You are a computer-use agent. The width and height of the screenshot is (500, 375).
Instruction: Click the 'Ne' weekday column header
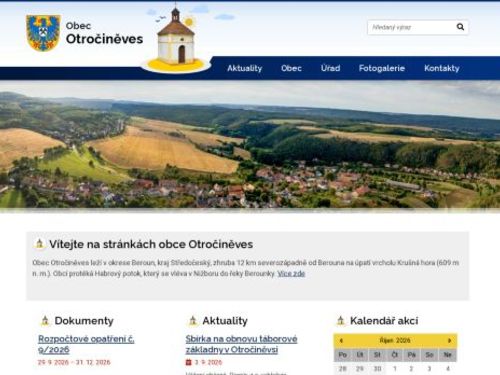[448, 355]
